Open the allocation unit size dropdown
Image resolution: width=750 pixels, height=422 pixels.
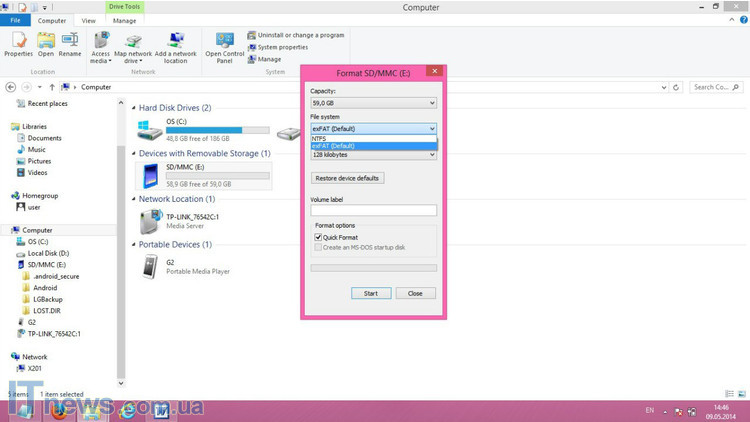(373, 155)
